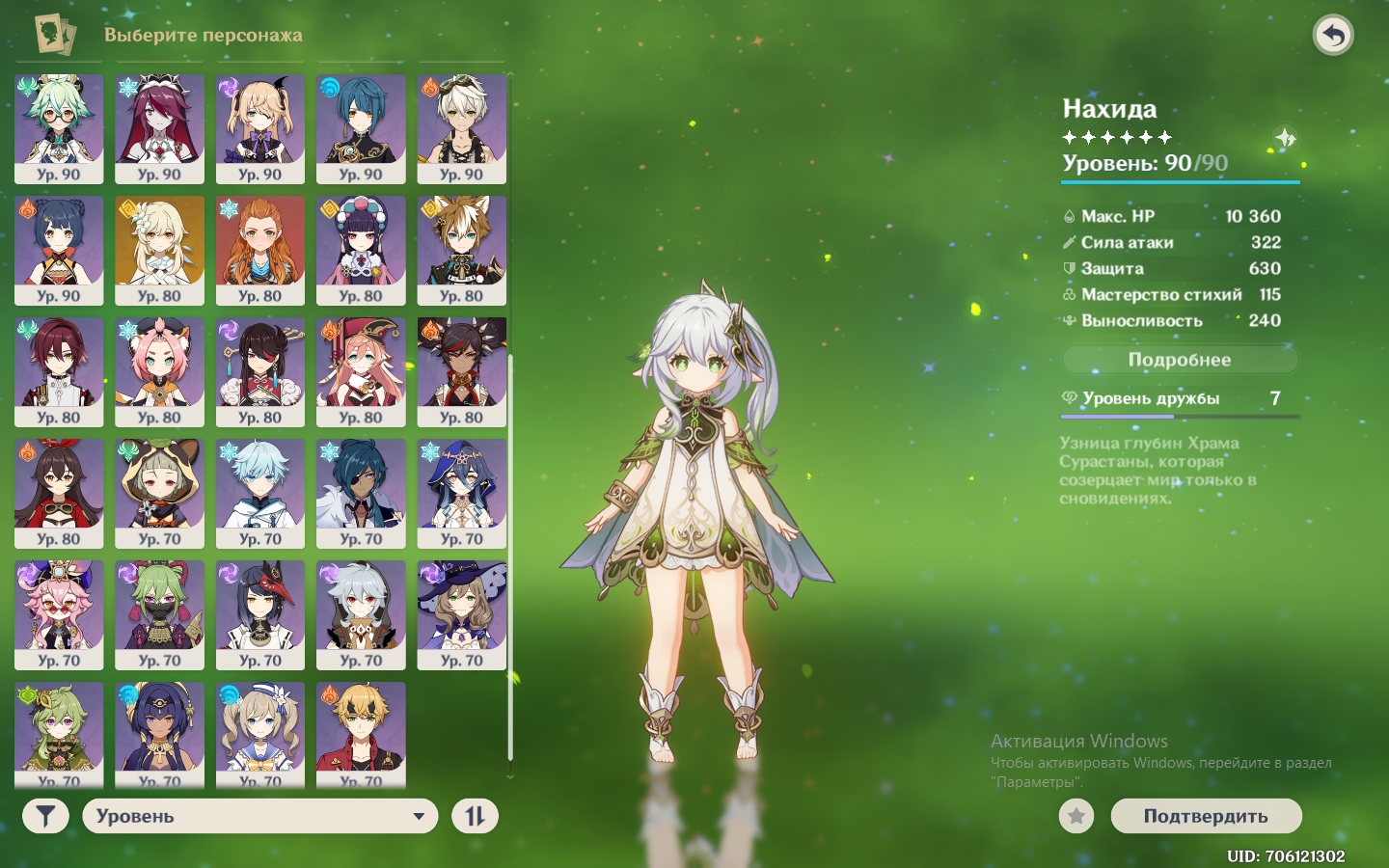Click the back arrow button
This screenshot has height=868, width=1389.
[1333, 36]
